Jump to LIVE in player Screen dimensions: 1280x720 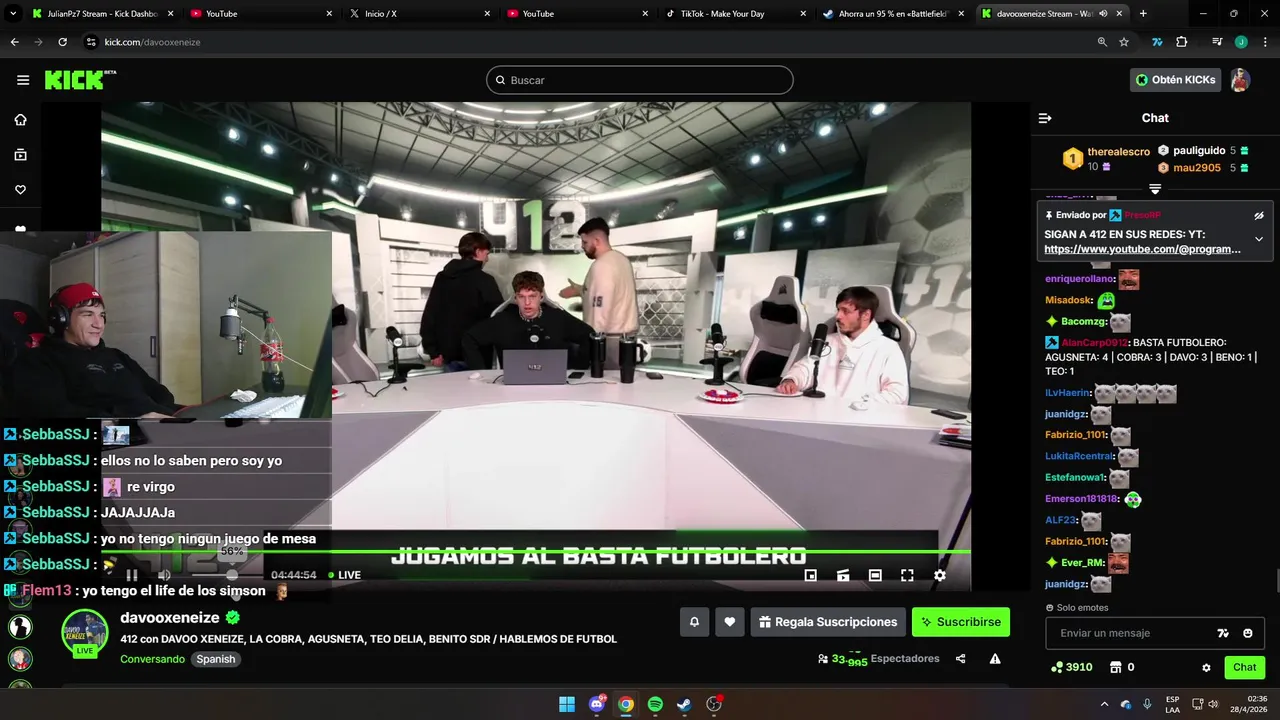point(345,575)
